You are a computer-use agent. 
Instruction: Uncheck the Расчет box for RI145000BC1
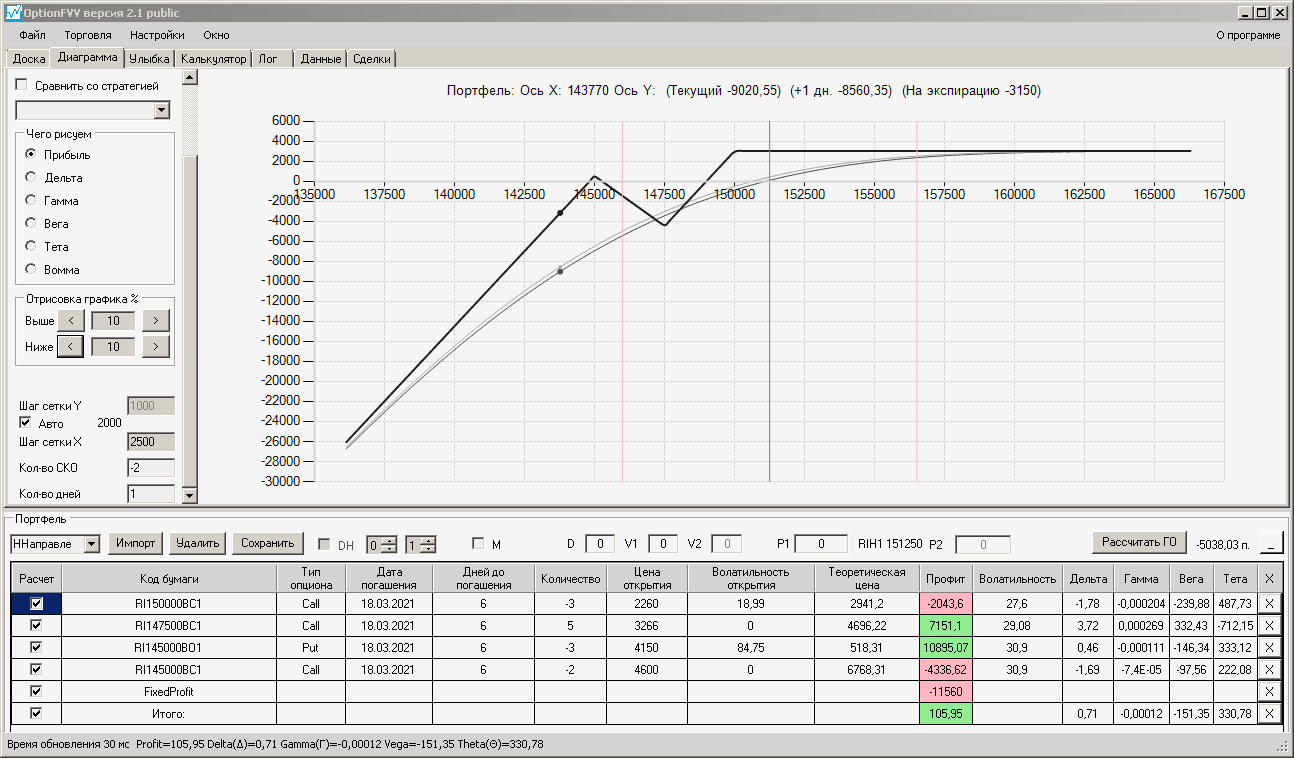37,669
